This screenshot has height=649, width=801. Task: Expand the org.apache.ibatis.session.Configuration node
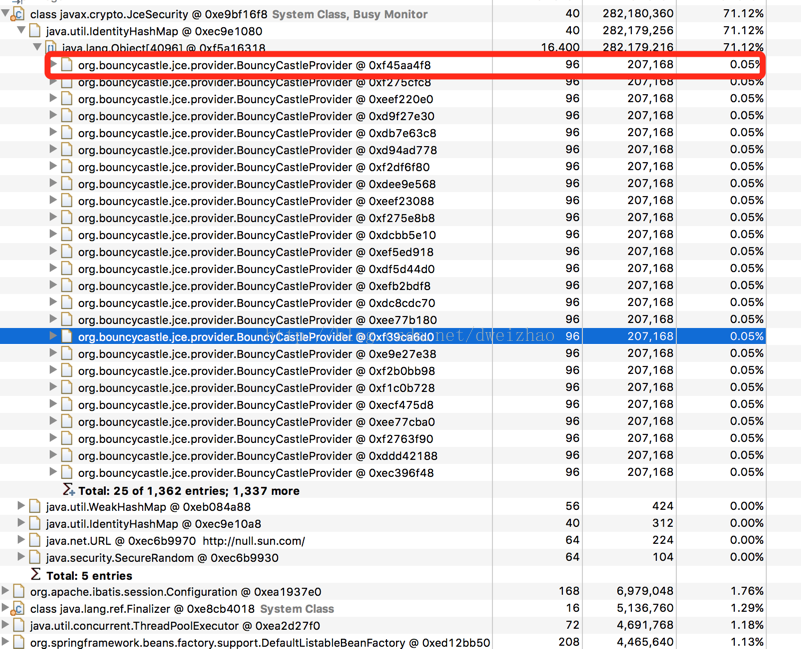point(5,591)
